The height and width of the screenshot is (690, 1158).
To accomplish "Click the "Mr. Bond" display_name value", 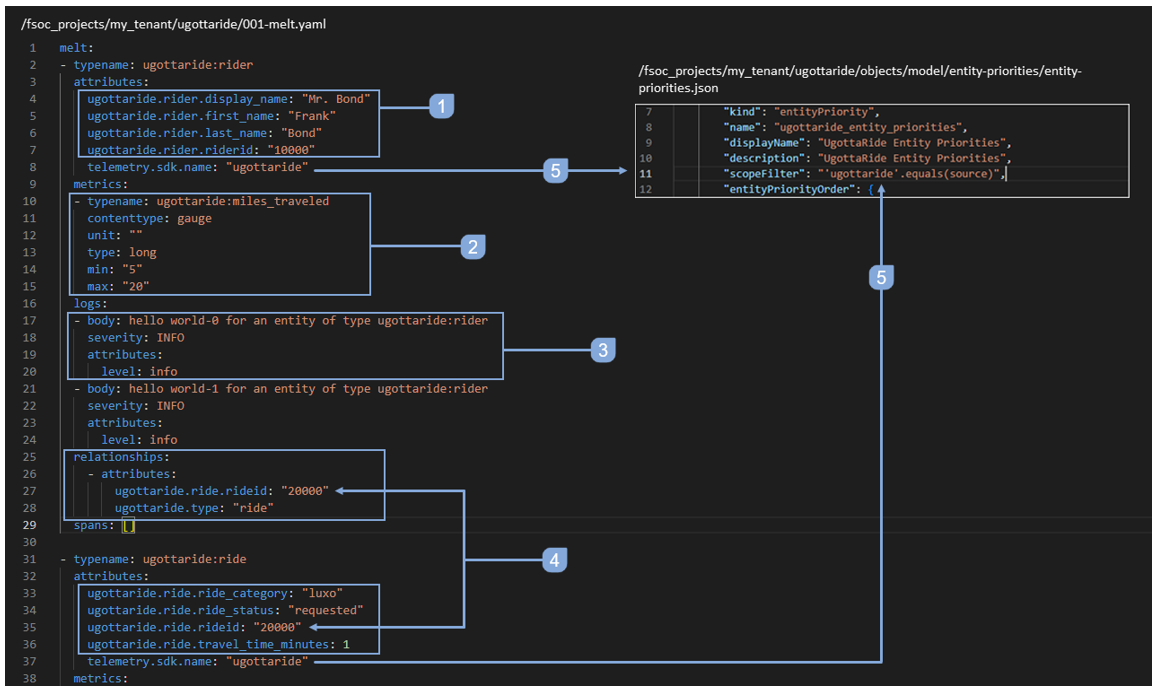I will coord(337,99).
